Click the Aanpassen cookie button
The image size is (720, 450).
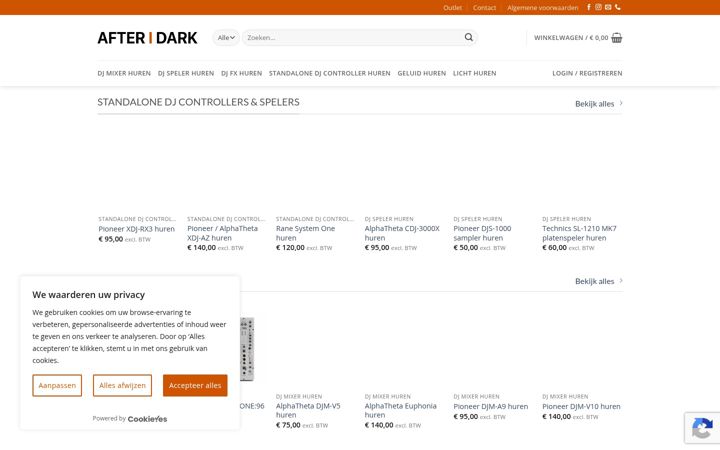coord(57,385)
